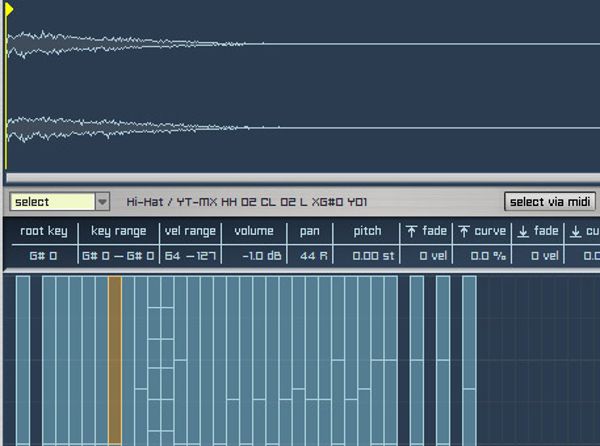The image size is (600, 446).
Task: Click the up-arrow curve column icon
Action: 464,232
